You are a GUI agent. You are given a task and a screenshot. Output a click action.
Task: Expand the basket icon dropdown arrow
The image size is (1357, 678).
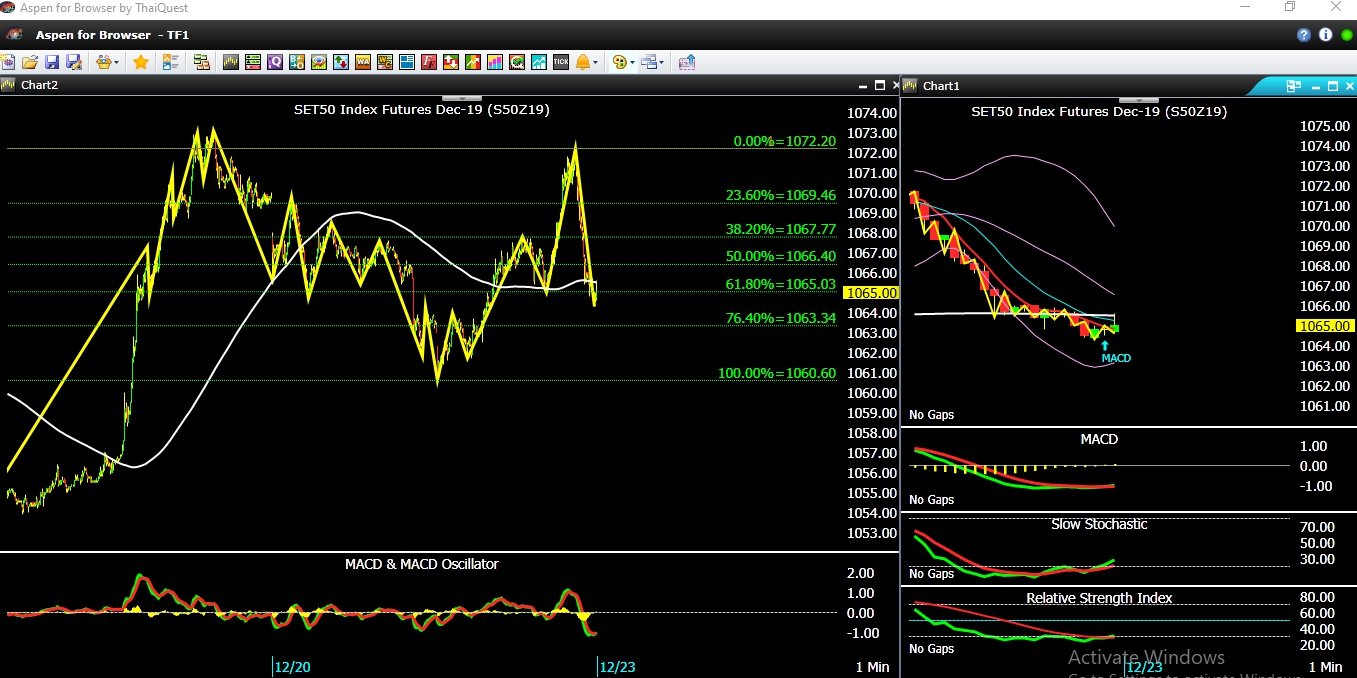[x=117, y=63]
